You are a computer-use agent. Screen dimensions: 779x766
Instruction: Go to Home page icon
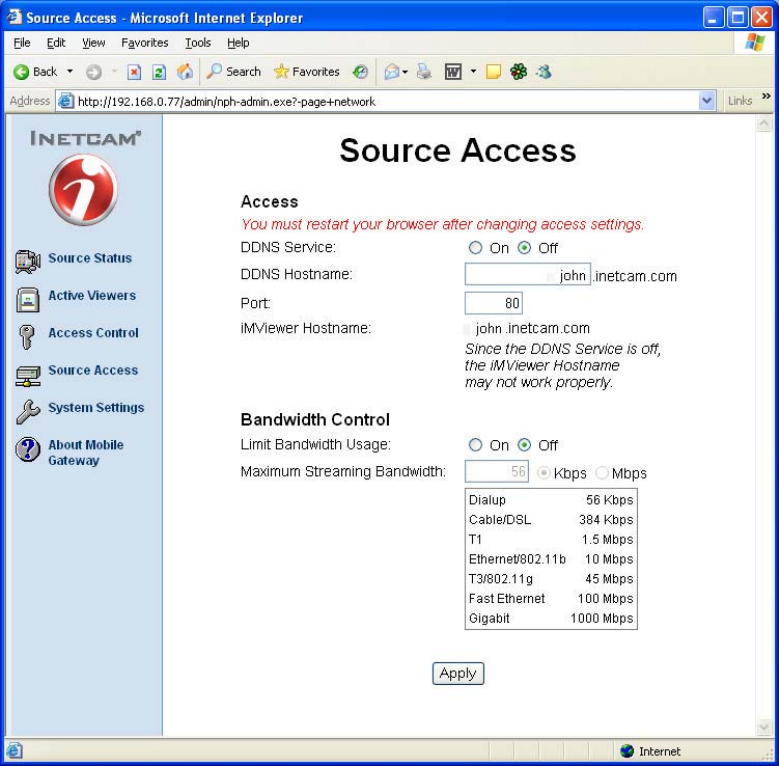tap(185, 72)
